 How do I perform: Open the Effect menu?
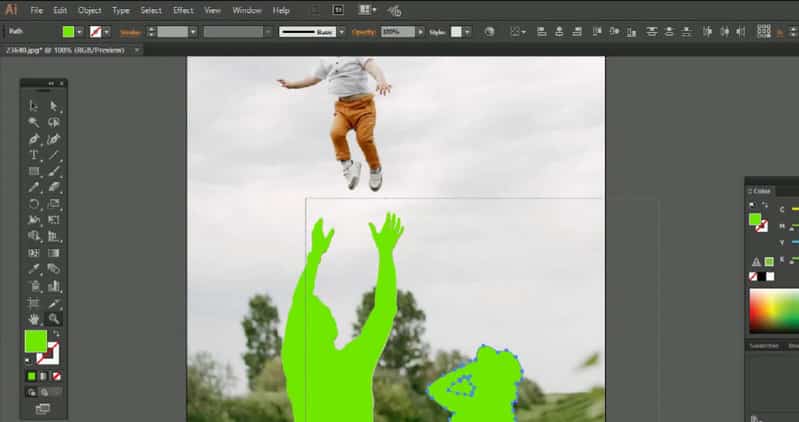tap(183, 10)
